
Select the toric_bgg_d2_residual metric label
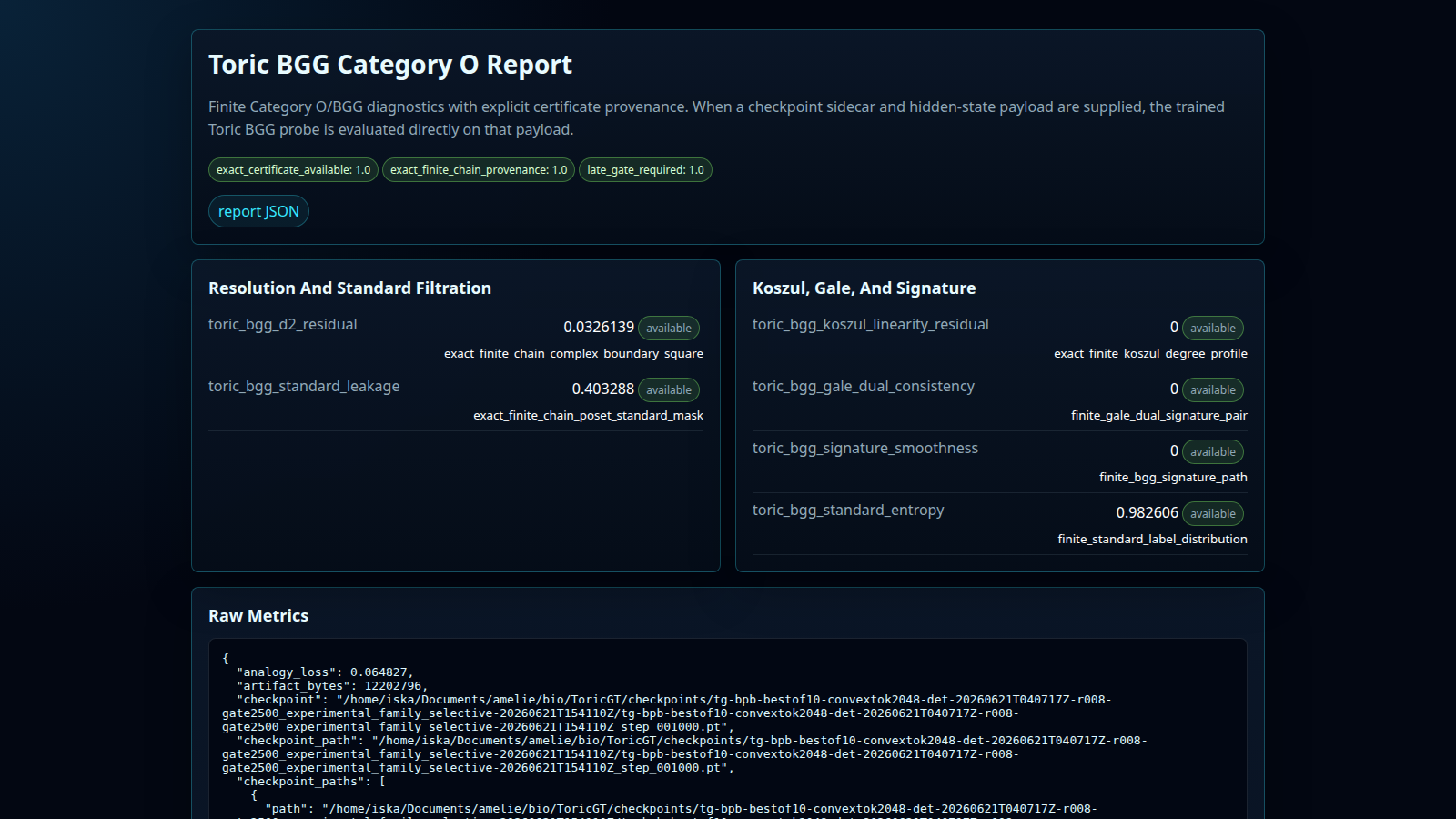coord(283,325)
